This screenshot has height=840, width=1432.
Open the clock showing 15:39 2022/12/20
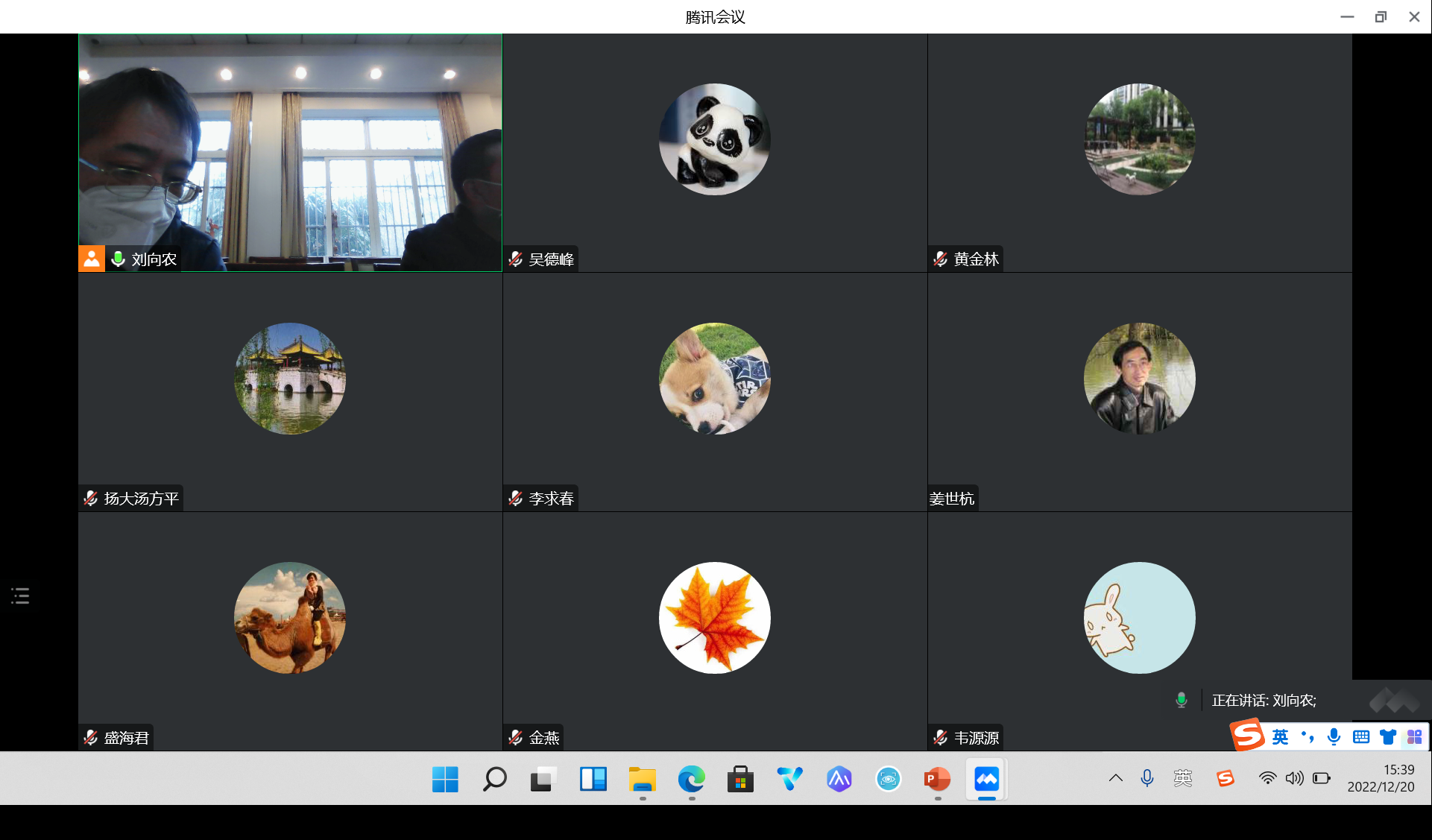(x=1380, y=778)
